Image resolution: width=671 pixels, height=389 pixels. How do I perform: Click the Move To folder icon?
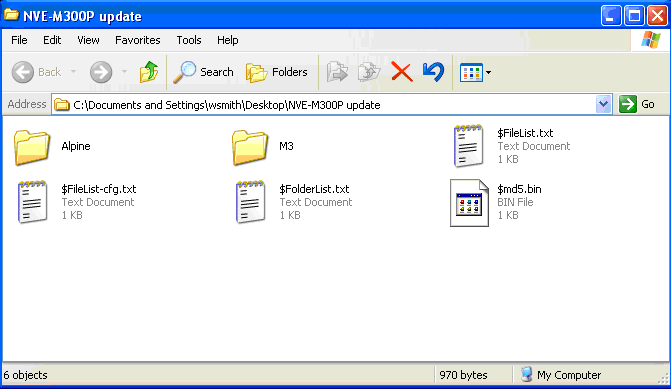click(x=337, y=72)
